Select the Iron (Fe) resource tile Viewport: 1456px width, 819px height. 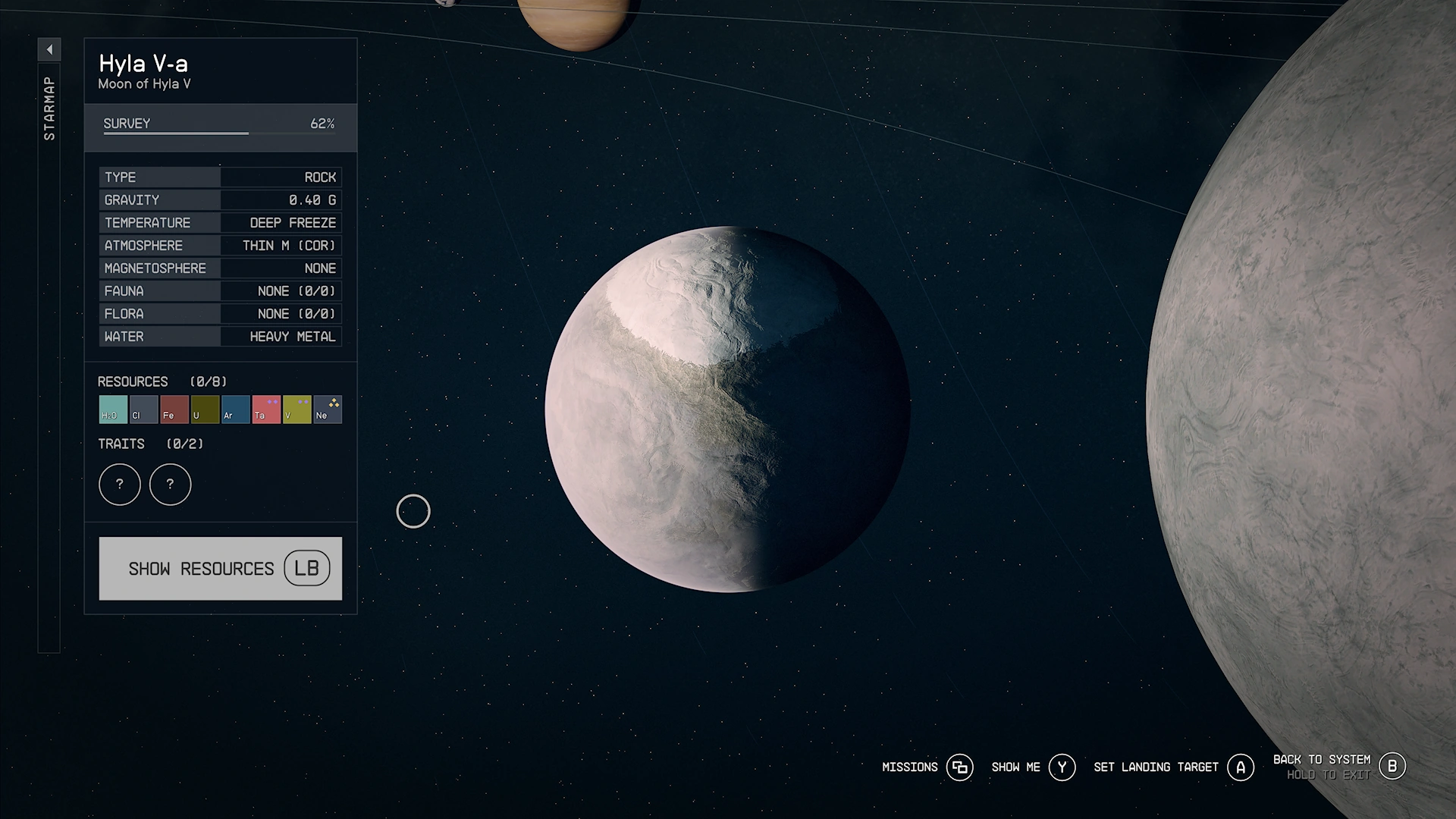pyautogui.click(x=174, y=409)
